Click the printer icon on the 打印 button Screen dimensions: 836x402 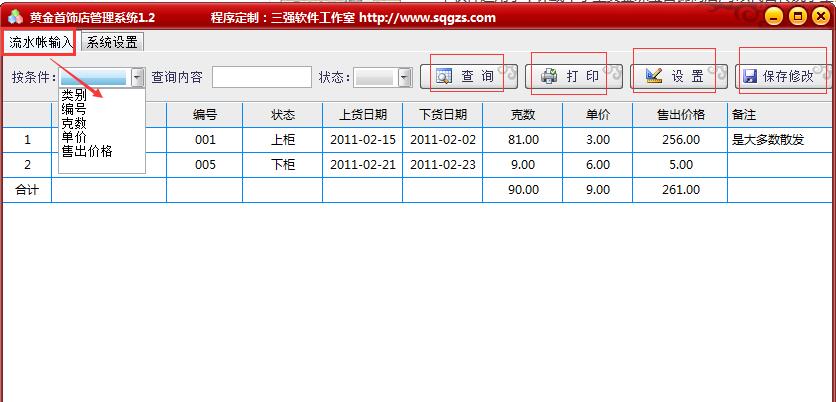coord(549,76)
